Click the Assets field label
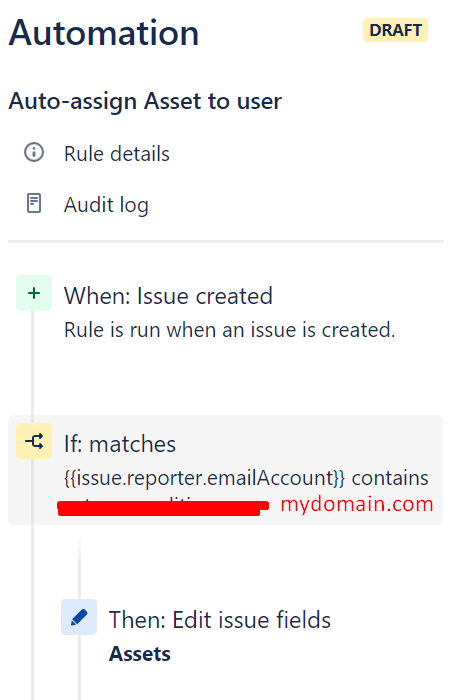461x700 pixels. coord(140,654)
